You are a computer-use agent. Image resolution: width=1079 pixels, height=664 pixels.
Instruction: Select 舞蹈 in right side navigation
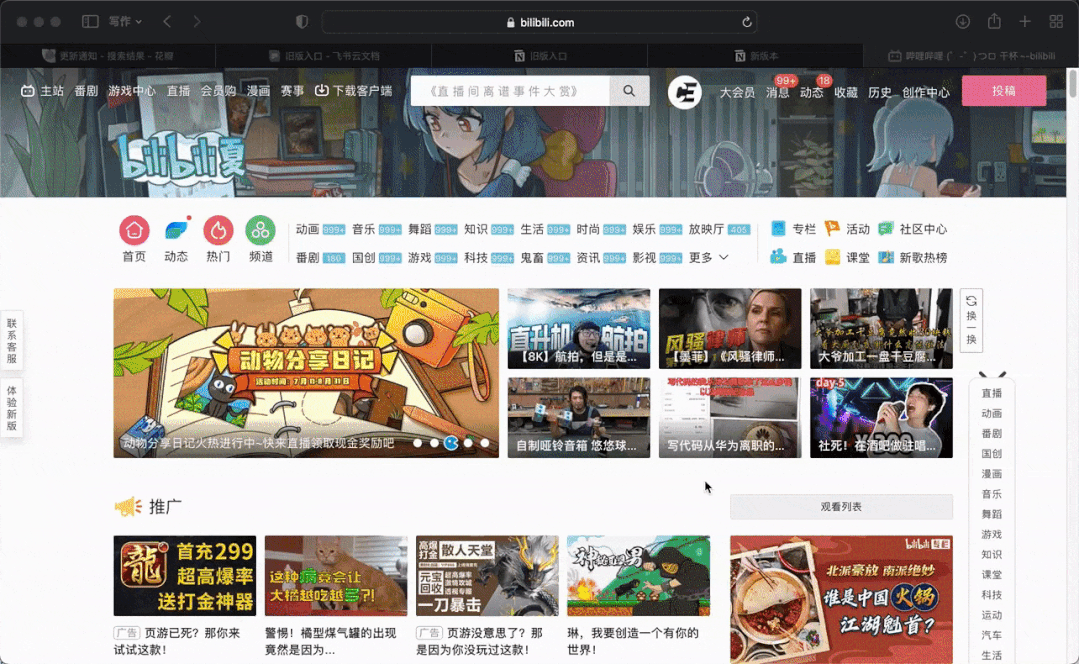992,514
